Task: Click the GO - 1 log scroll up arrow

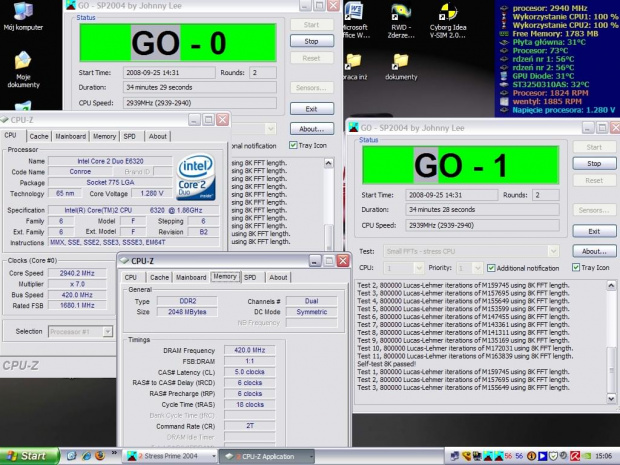Action: coord(611,285)
